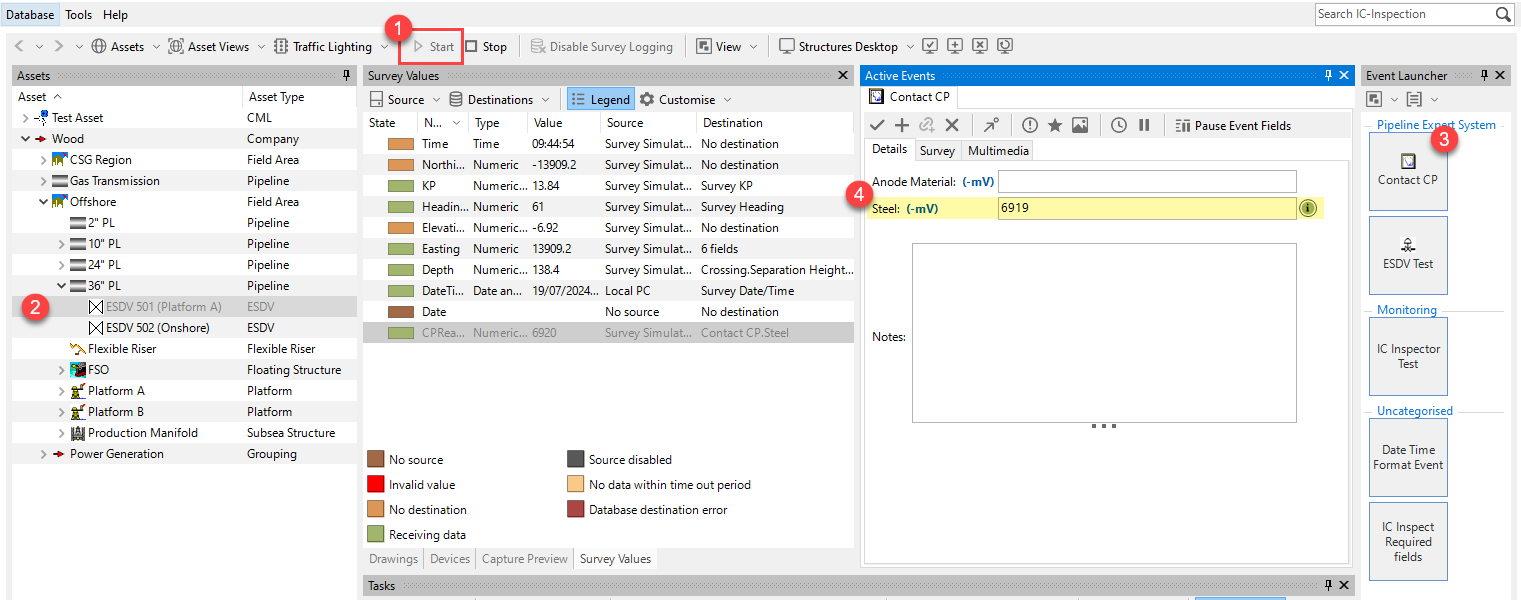Expand the Test Asset tree node

pyautogui.click(x=25, y=118)
